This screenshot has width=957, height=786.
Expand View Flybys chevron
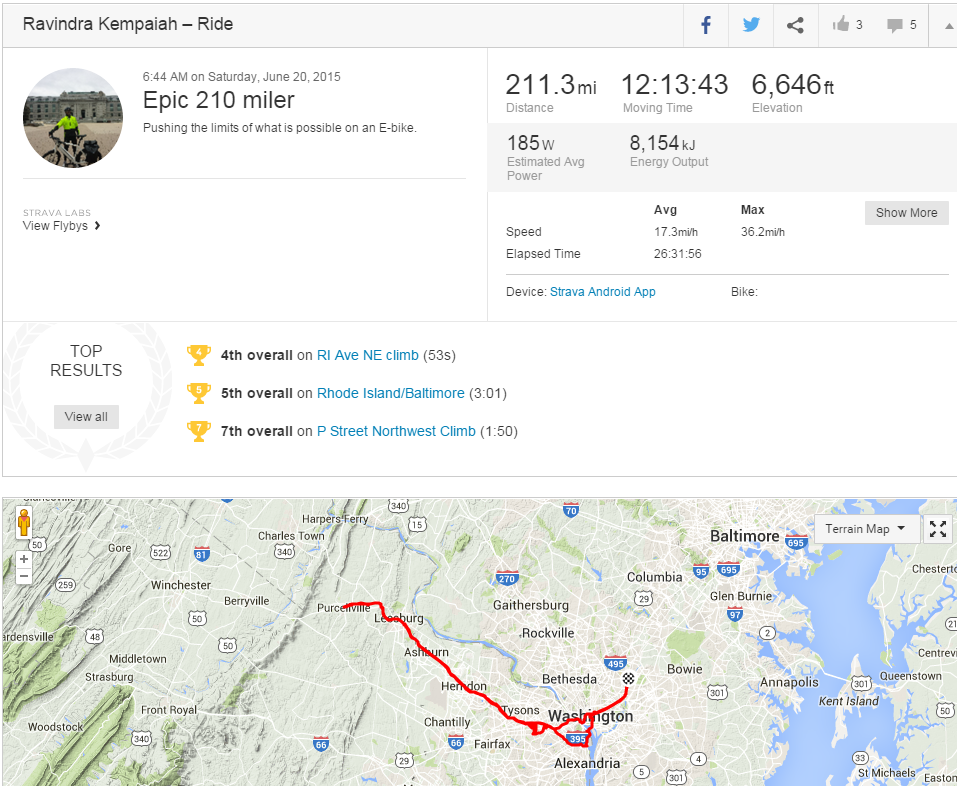point(97,226)
